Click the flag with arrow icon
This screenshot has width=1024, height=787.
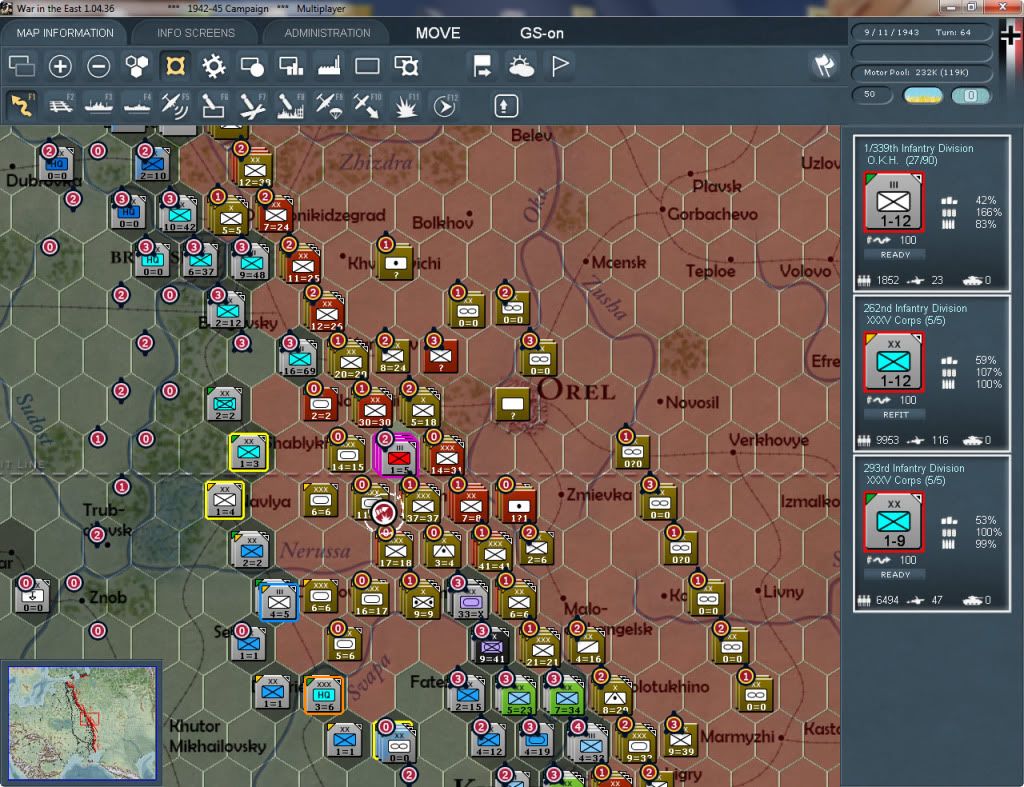tap(483, 66)
